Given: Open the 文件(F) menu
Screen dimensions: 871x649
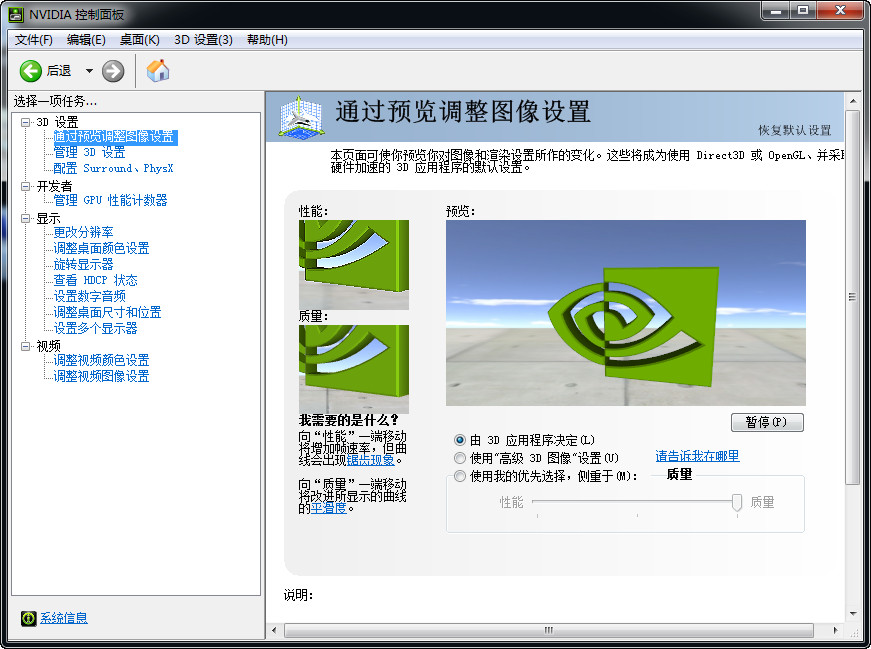Looking at the screenshot, I should point(33,40).
